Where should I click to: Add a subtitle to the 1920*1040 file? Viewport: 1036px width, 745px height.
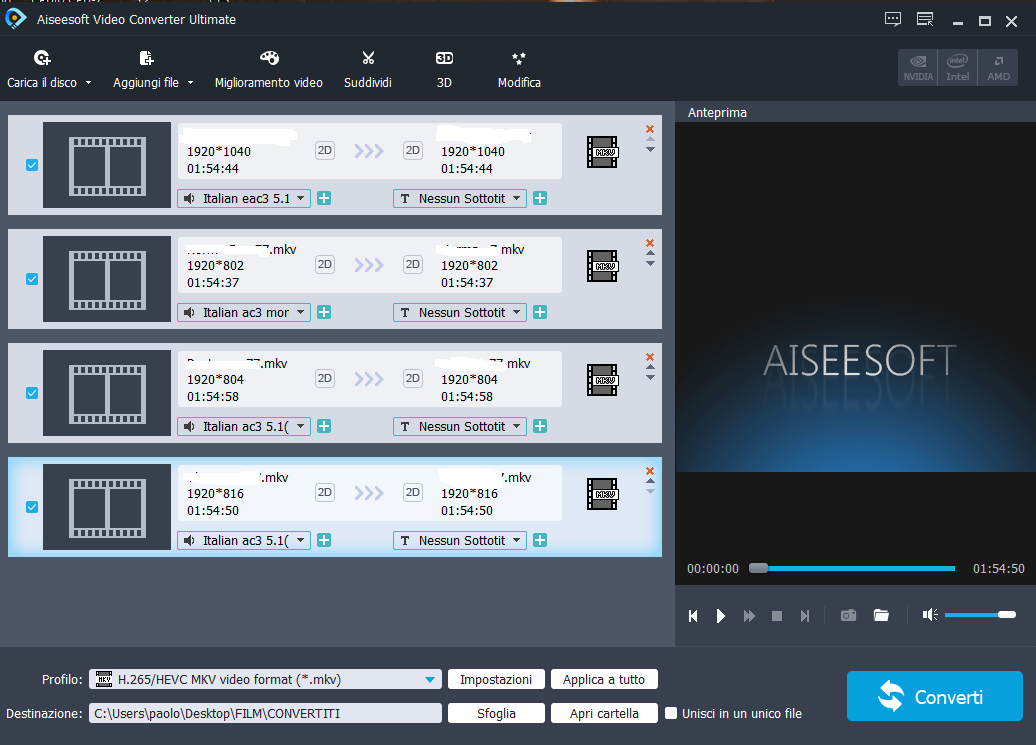pyautogui.click(x=540, y=198)
